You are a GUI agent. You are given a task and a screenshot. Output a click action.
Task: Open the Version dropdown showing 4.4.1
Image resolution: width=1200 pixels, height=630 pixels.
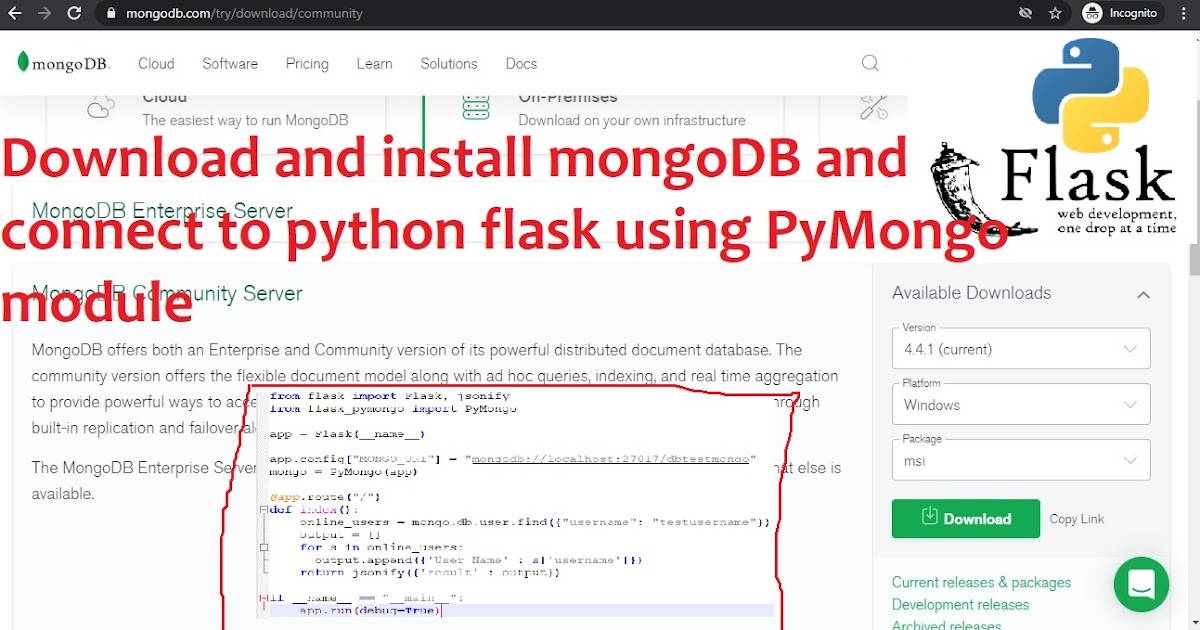coord(1021,349)
